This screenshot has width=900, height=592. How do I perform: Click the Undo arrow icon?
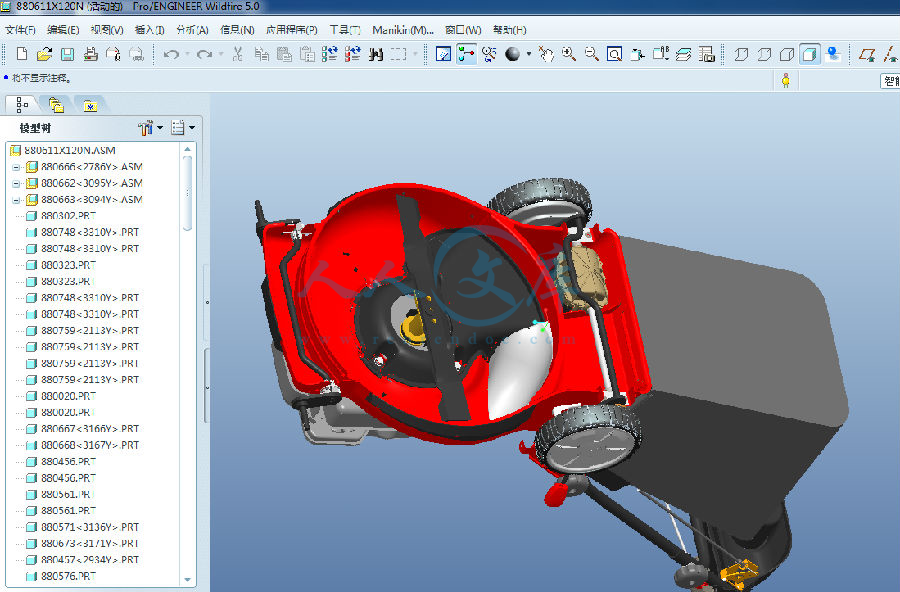(x=171, y=54)
